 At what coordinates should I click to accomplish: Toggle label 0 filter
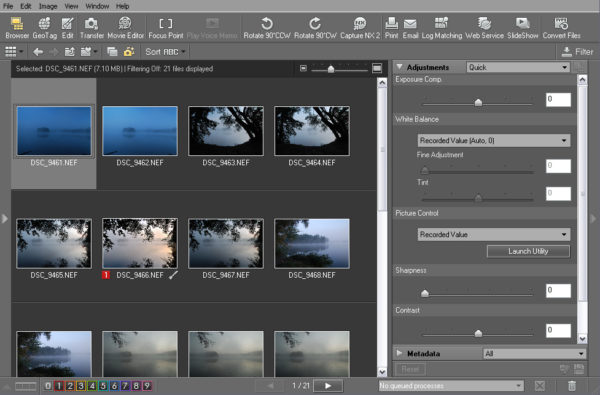coord(48,386)
